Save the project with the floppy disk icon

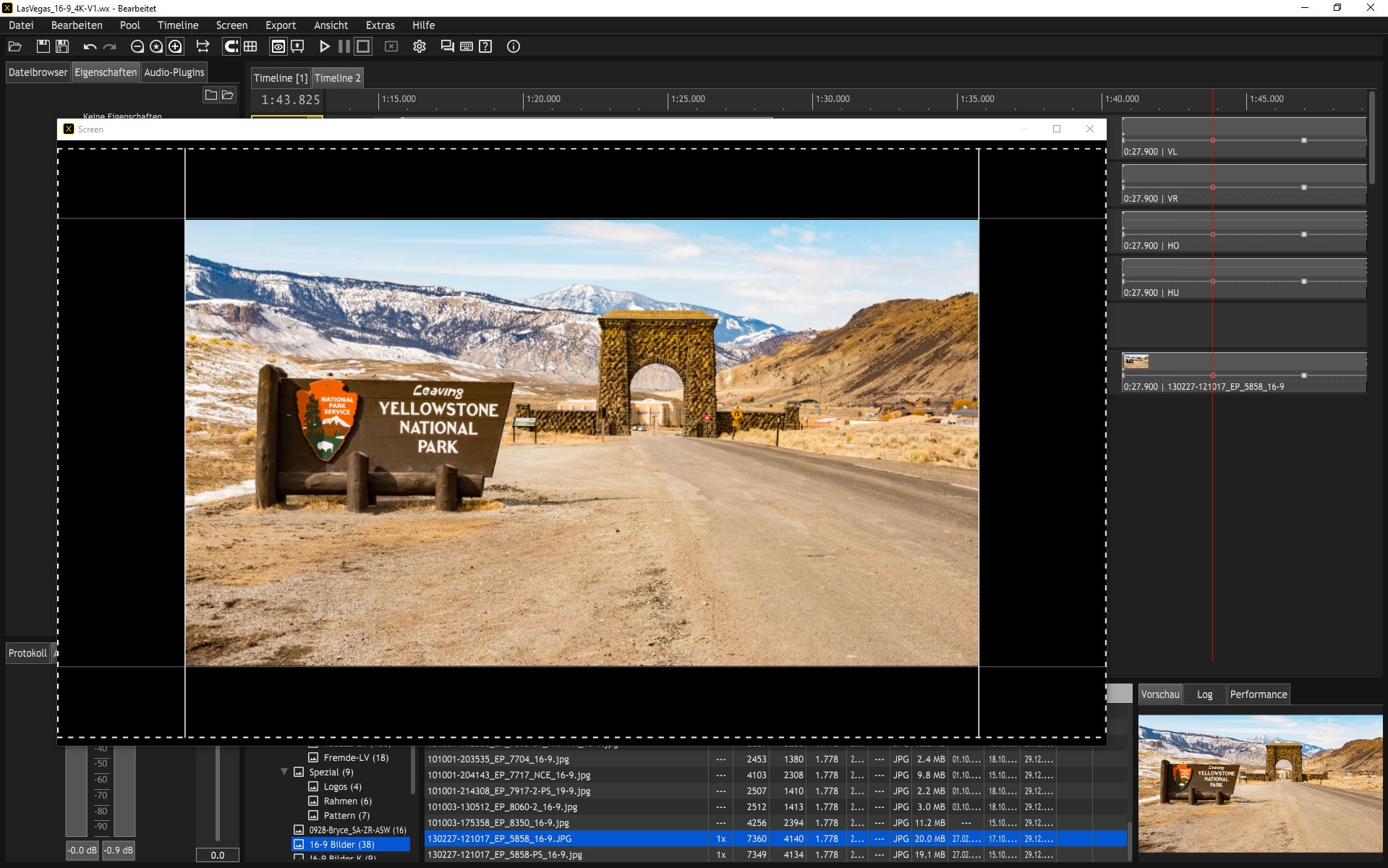pyautogui.click(x=43, y=46)
